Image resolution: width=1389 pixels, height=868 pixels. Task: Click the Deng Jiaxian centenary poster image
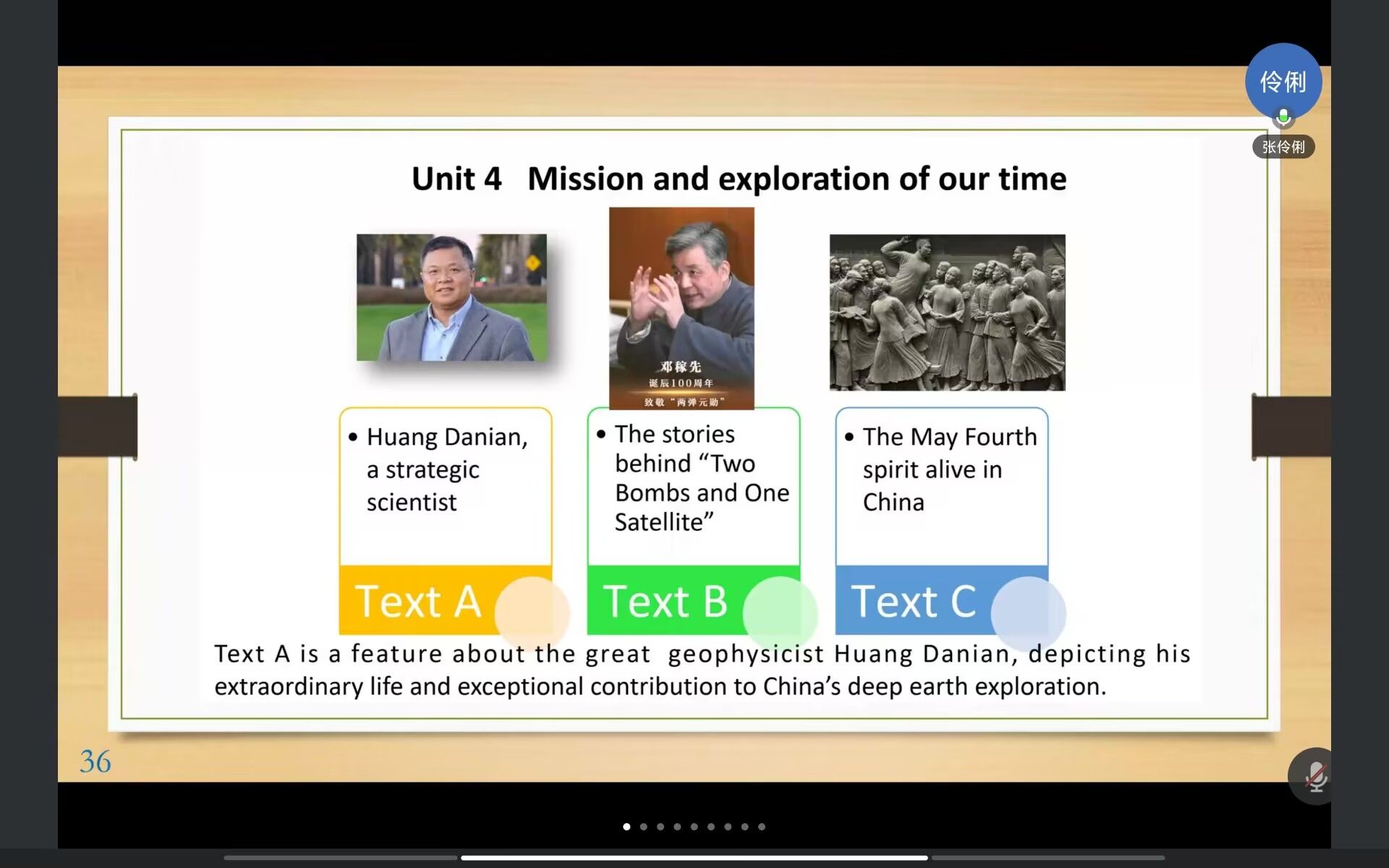point(681,308)
